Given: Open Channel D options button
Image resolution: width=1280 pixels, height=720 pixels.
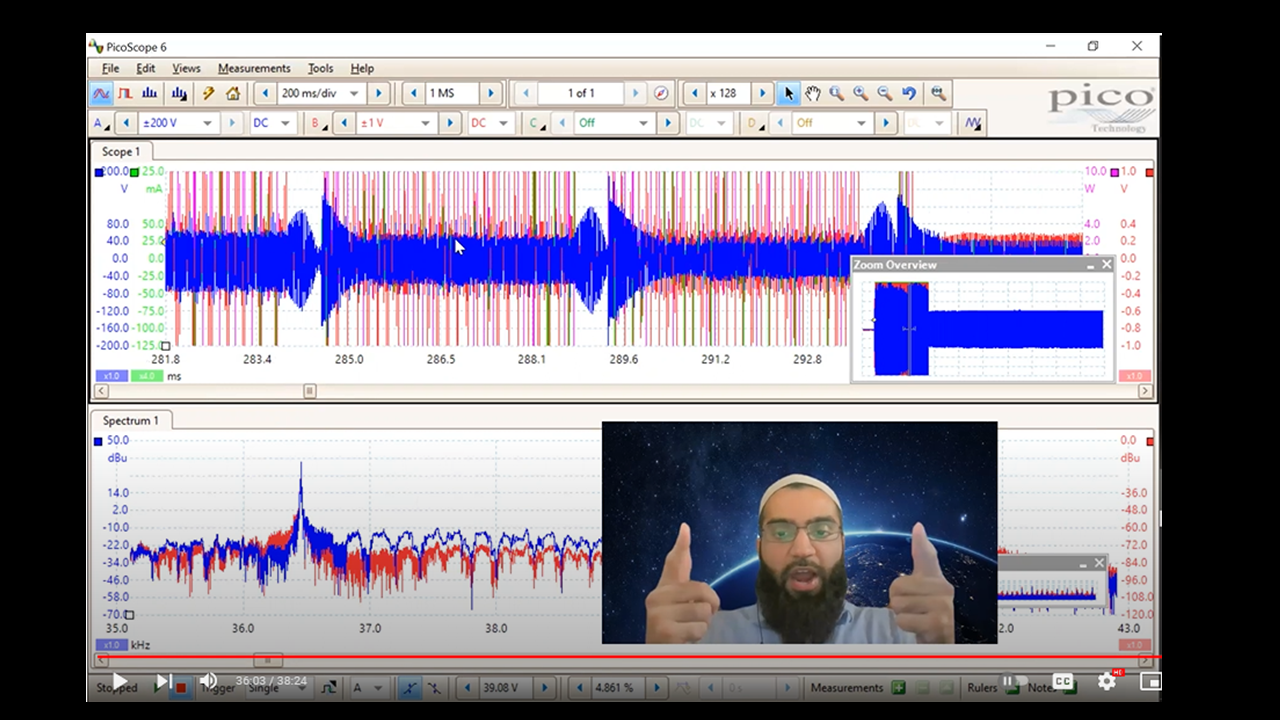Looking at the screenshot, I should pos(754,123).
